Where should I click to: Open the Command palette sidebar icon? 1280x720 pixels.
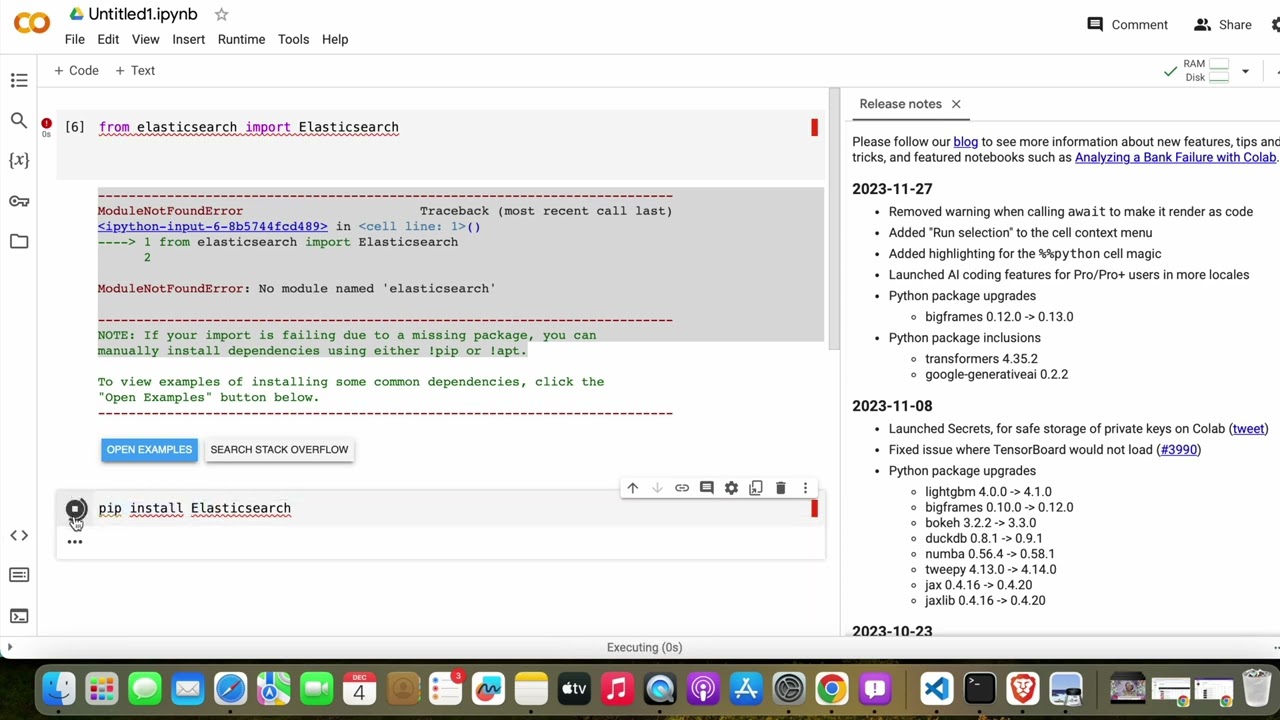19,575
